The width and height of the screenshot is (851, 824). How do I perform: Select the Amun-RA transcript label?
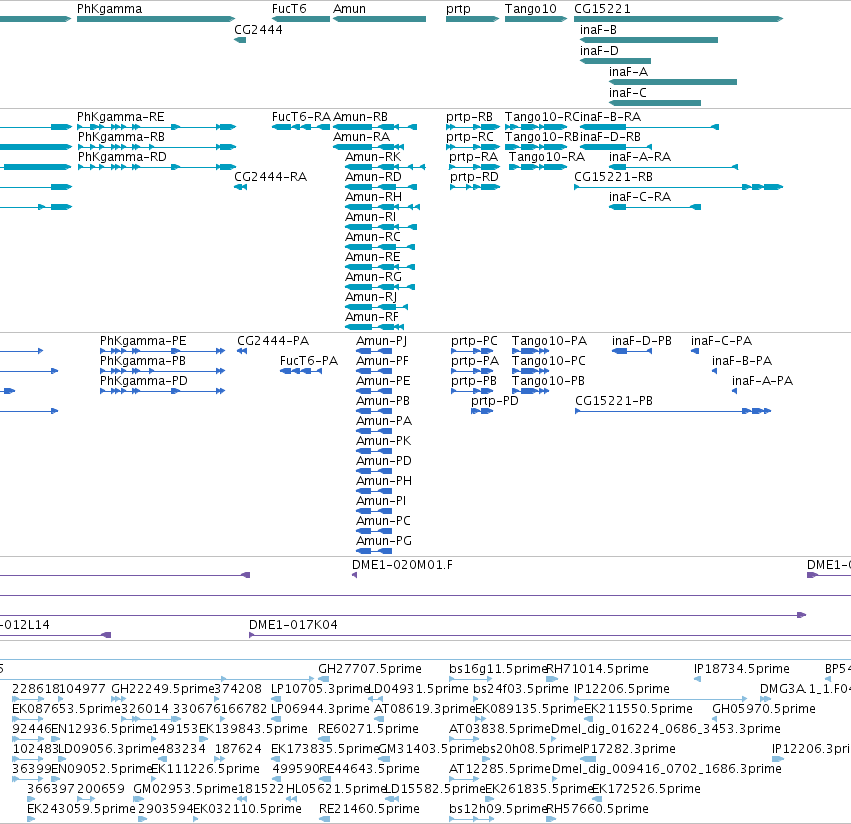pos(361,137)
